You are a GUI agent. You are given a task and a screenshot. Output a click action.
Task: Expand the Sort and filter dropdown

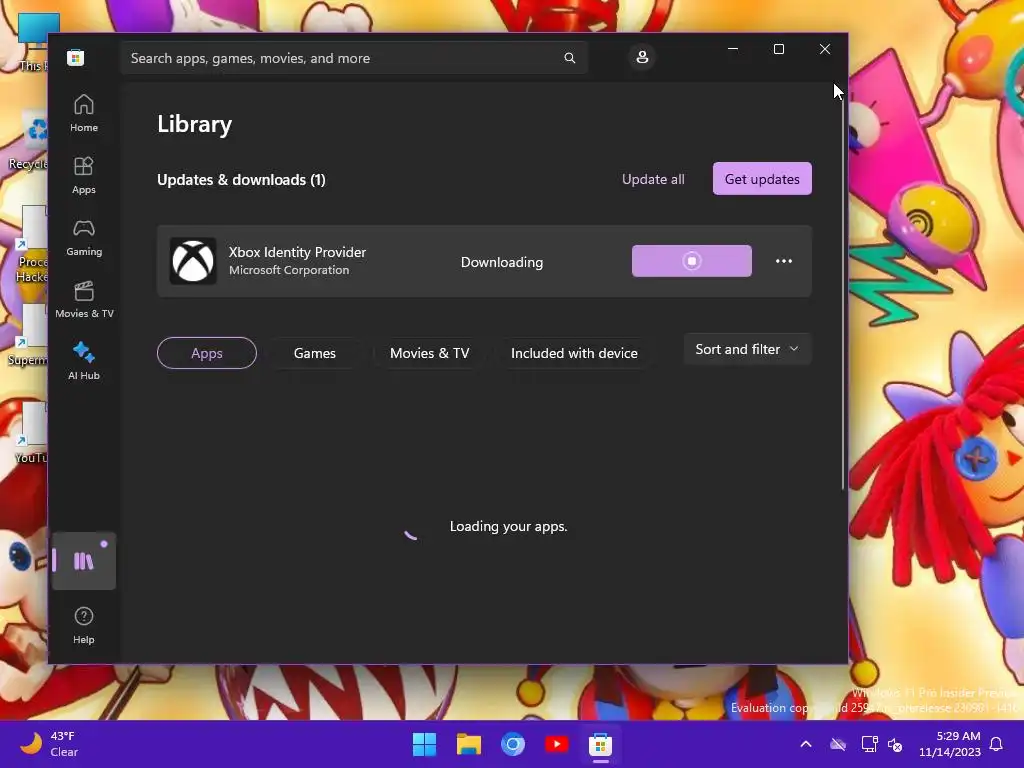point(747,349)
